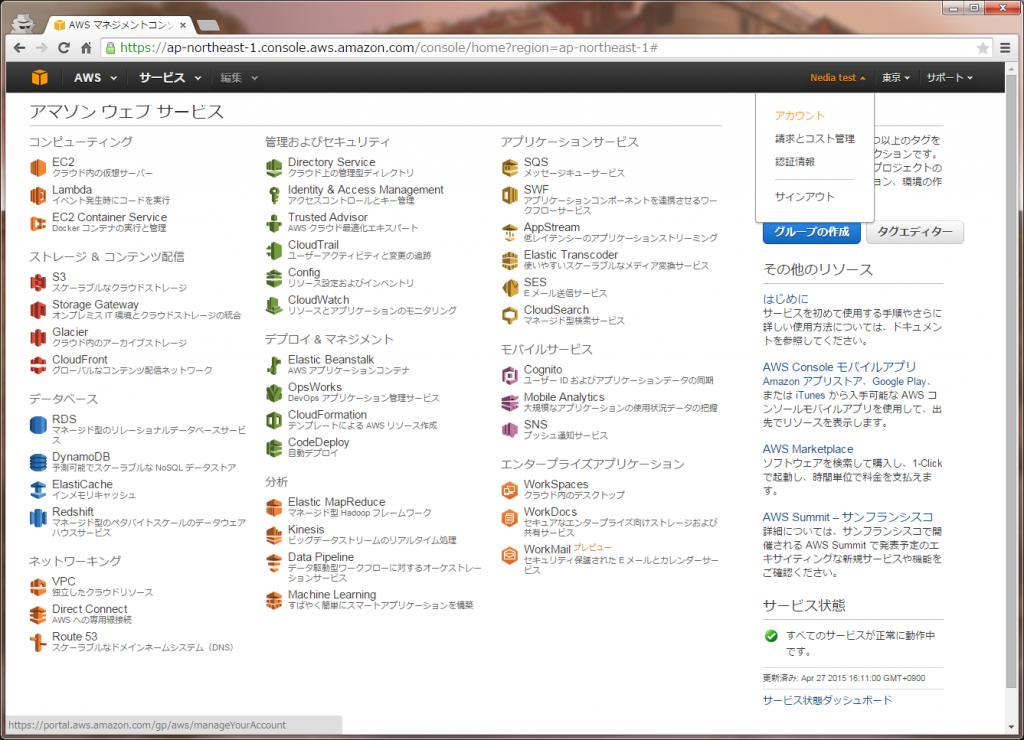The height and width of the screenshot is (740, 1024).
Task: Open the 東京 region dropdown
Action: (895, 78)
